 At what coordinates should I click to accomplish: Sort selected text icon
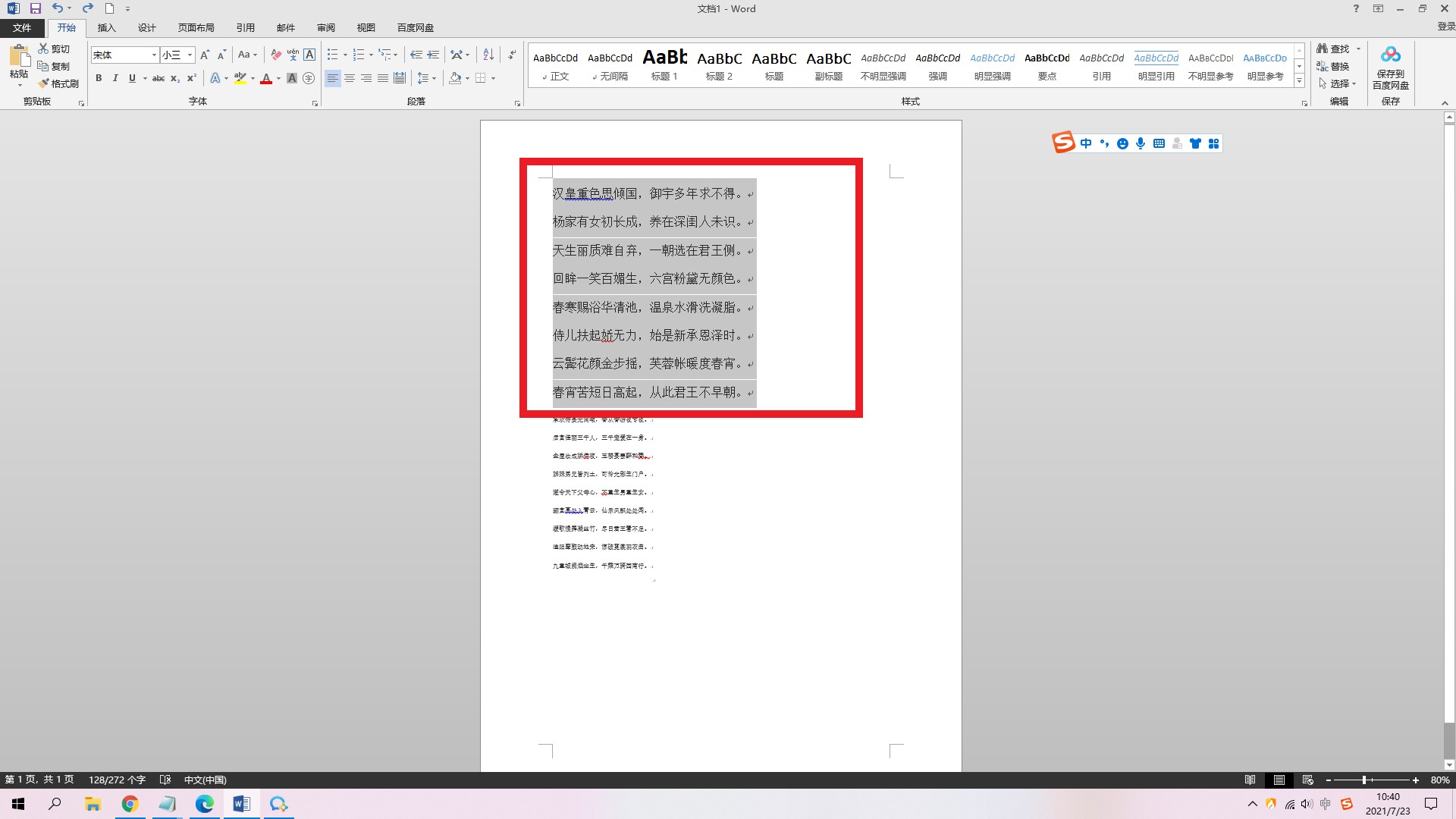pyautogui.click(x=488, y=55)
